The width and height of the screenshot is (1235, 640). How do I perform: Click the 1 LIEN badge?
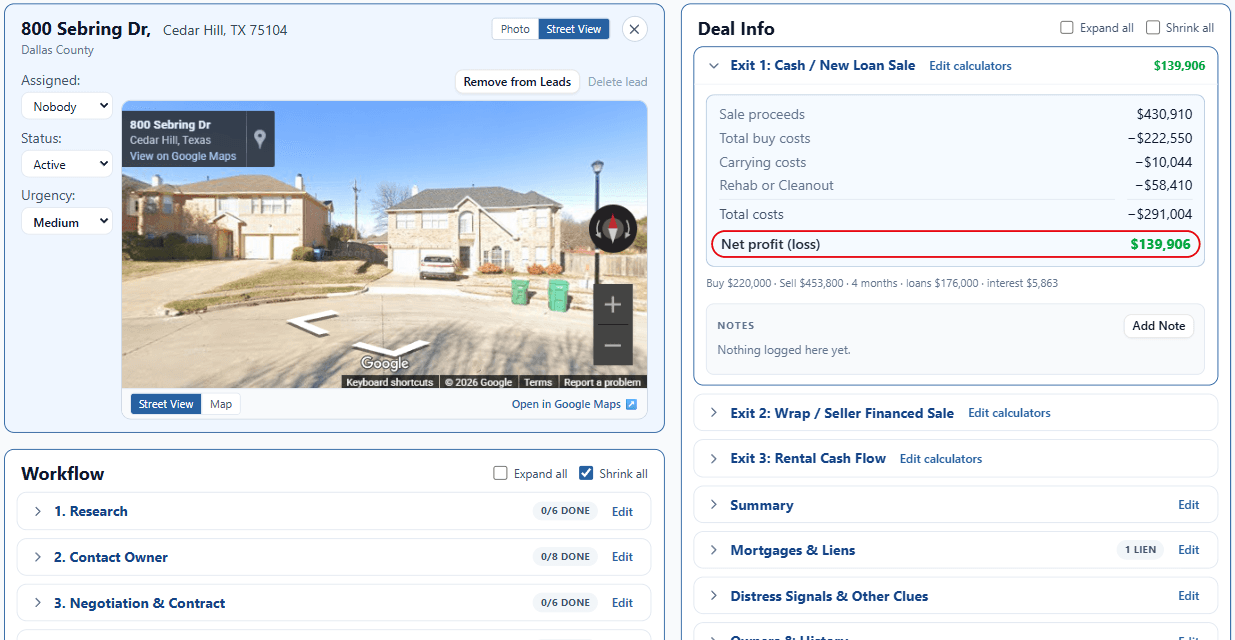click(1140, 550)
